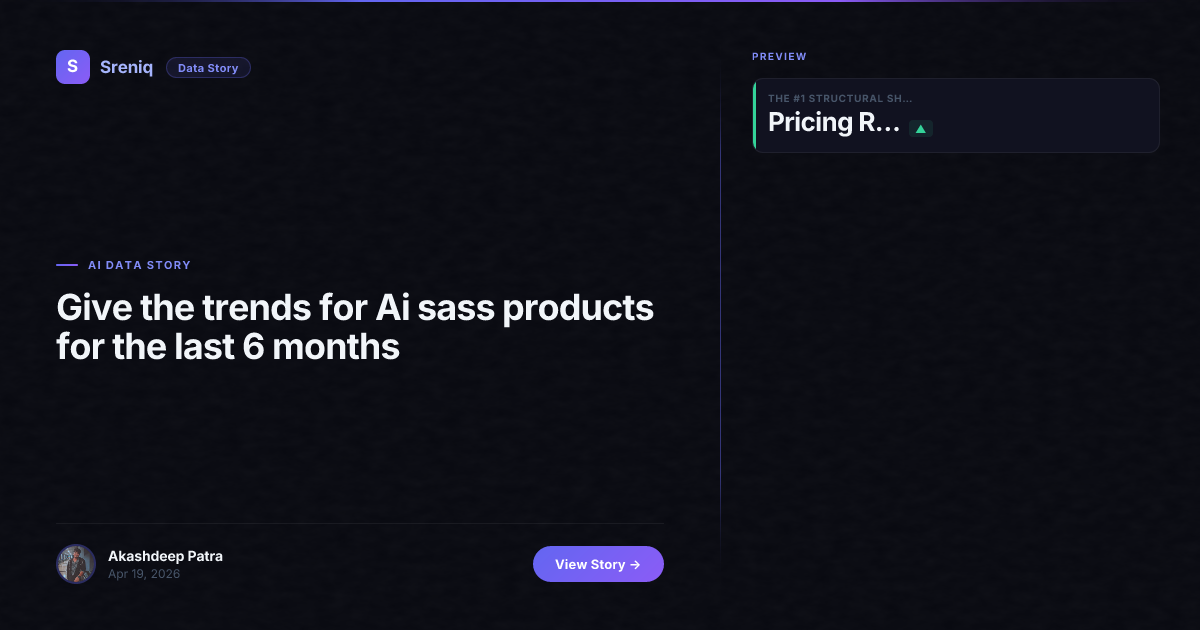Open the Pricing R… preview card
Viewport: 1200px width, 630px height.
(x=956, y=115)
